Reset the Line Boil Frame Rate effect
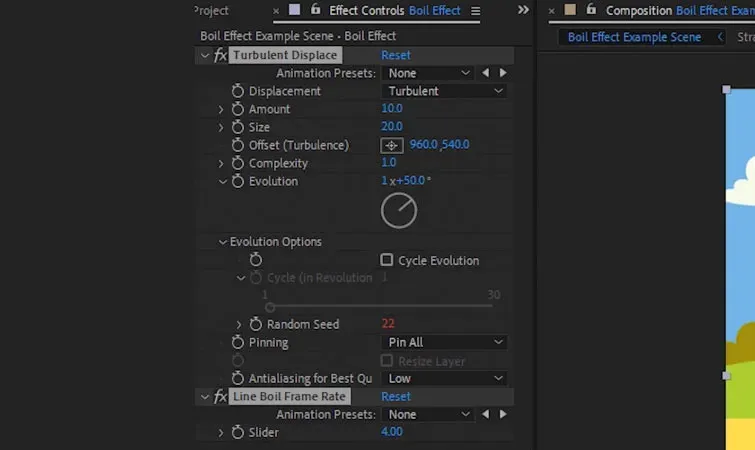This screenshot has height=450, width=755. (x=396, y=397)
